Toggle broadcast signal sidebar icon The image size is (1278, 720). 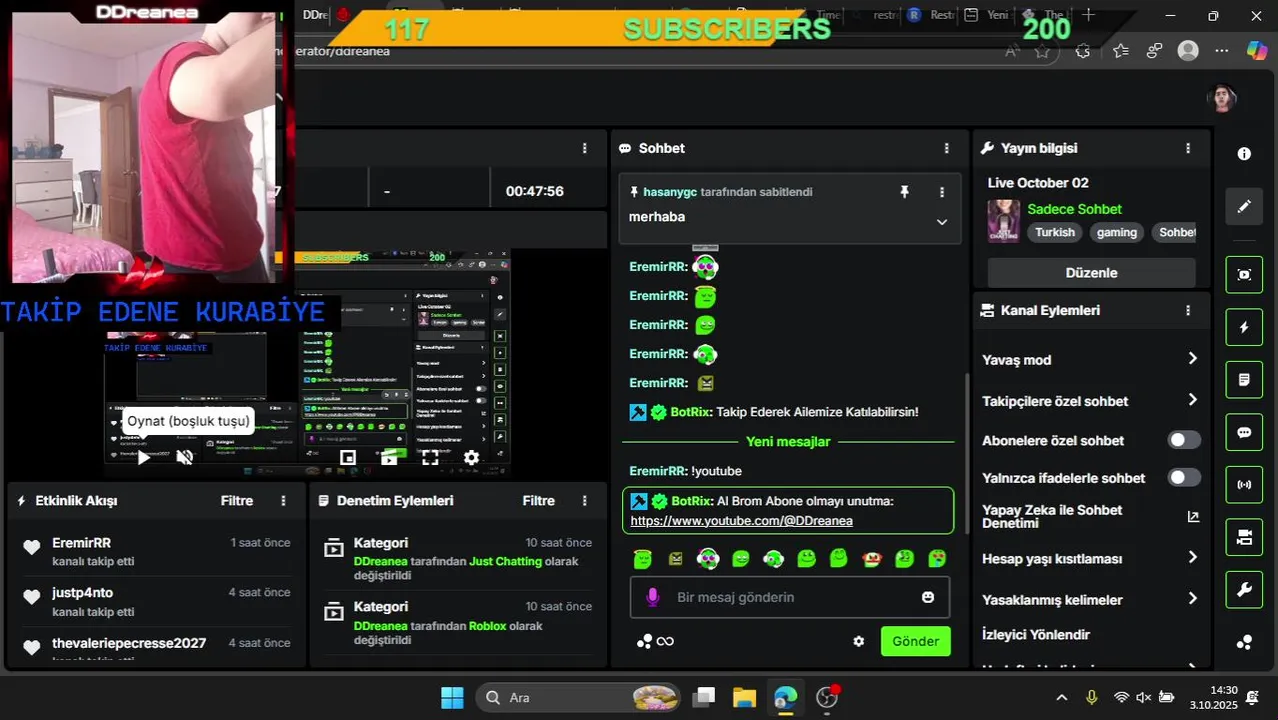1244,485
